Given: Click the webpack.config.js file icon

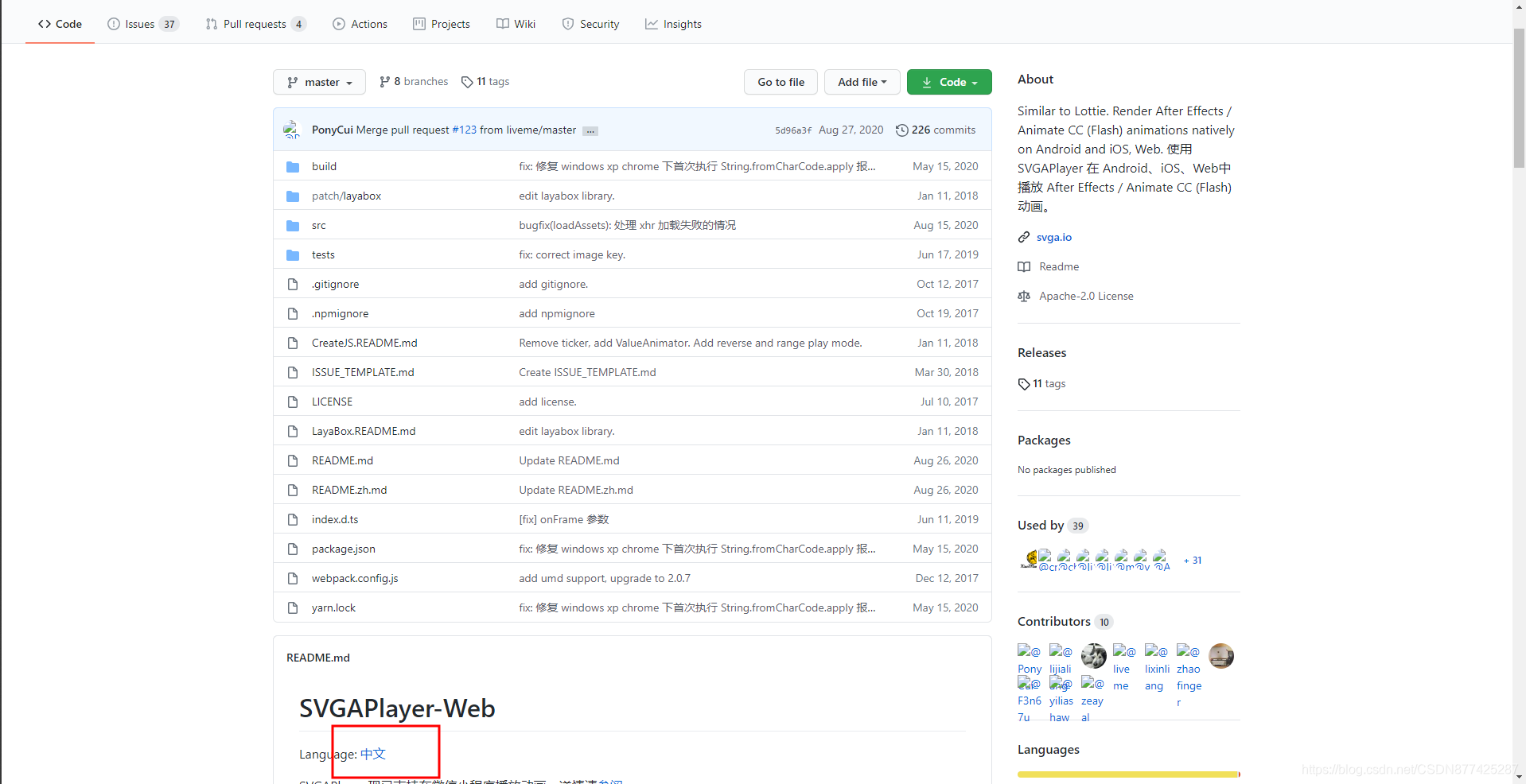Looking at the screenshot, I should 293,578.
